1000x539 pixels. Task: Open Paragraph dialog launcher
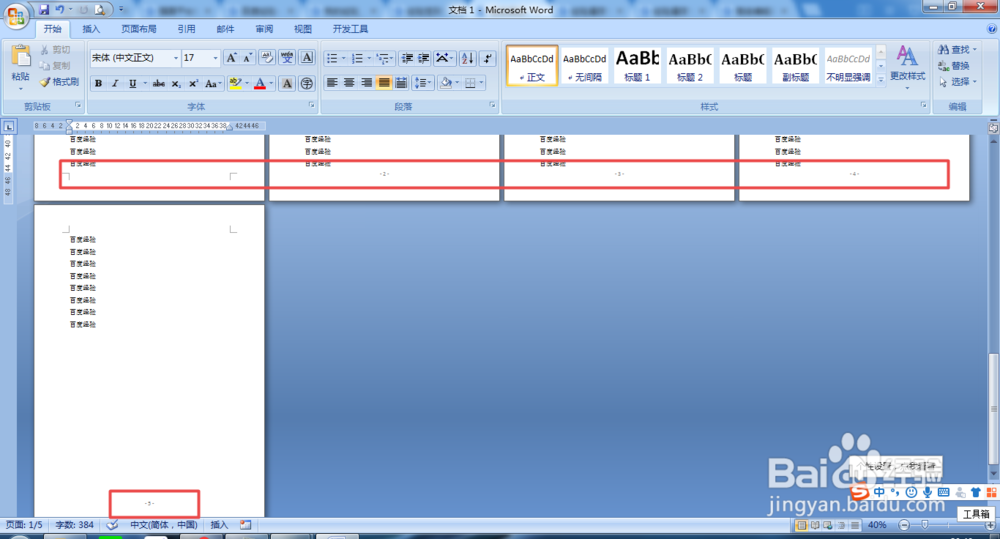[493, 105]
